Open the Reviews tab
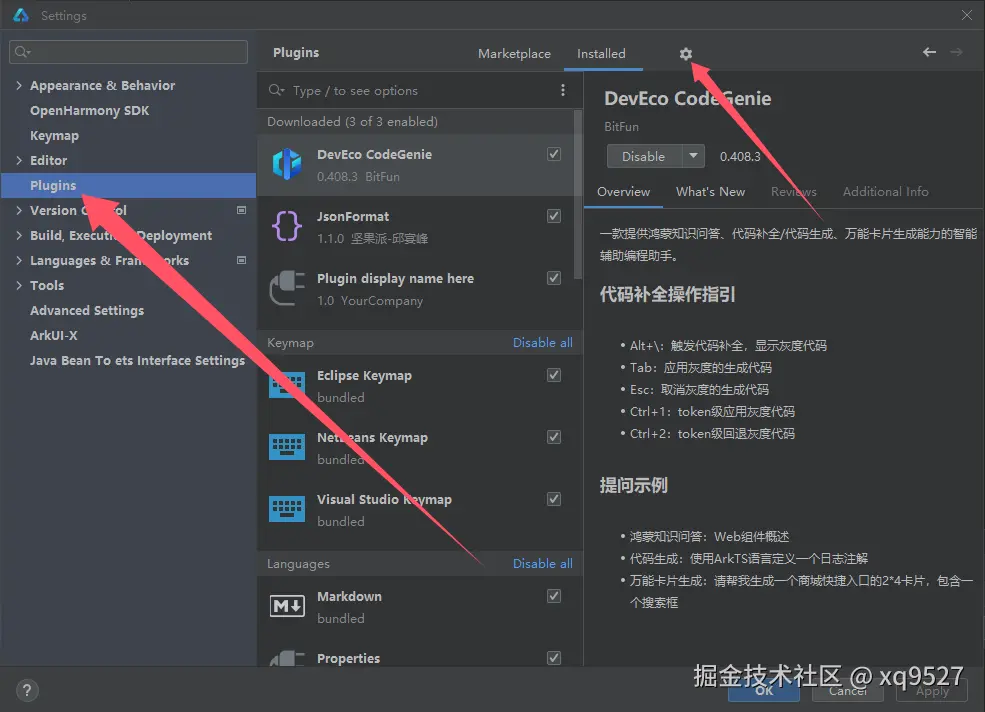Viewport: 985px width, 712px height. (793, 192)
